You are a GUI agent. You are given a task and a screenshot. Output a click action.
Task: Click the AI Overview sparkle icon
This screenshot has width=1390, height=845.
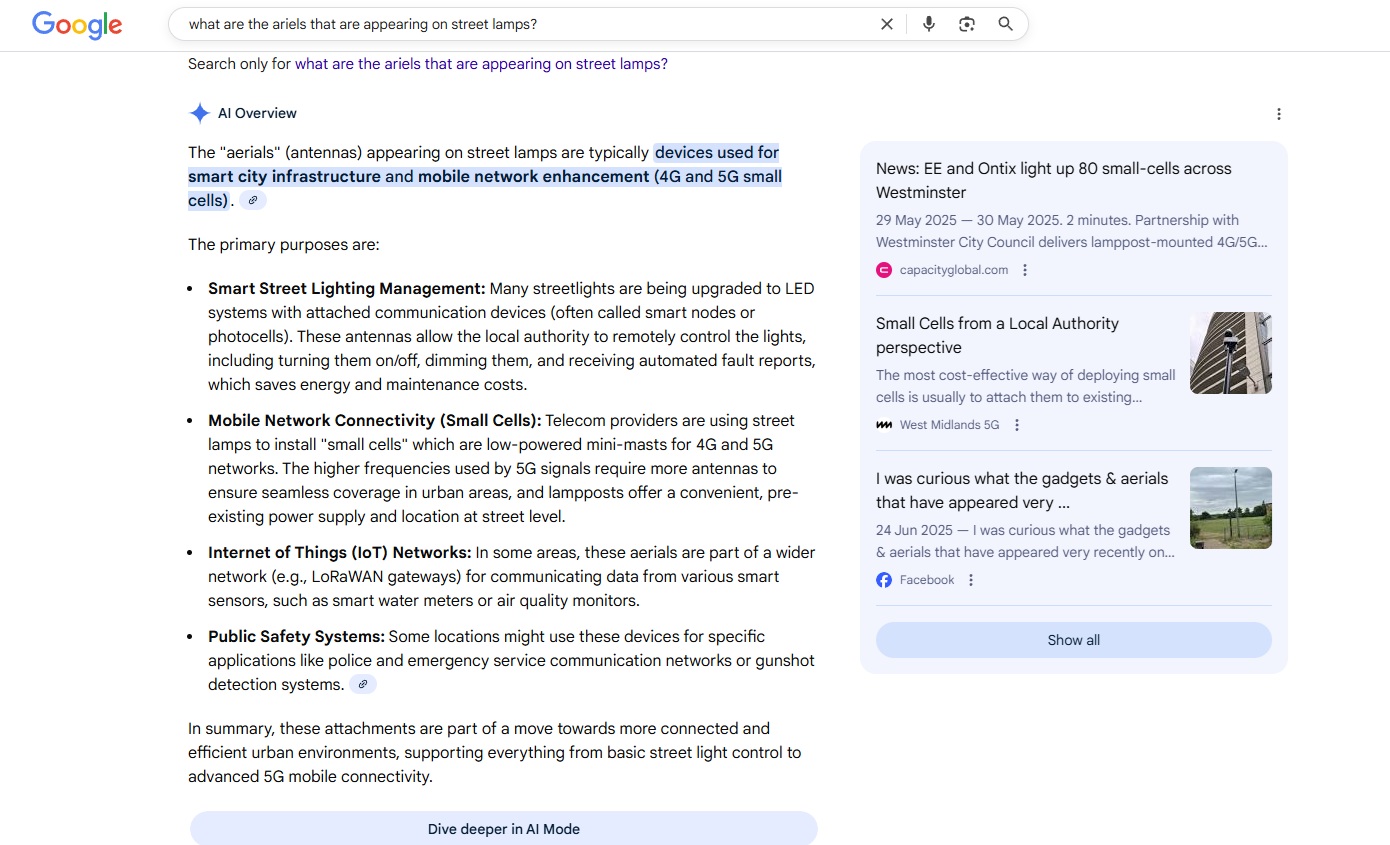click(x=200, y=113)
